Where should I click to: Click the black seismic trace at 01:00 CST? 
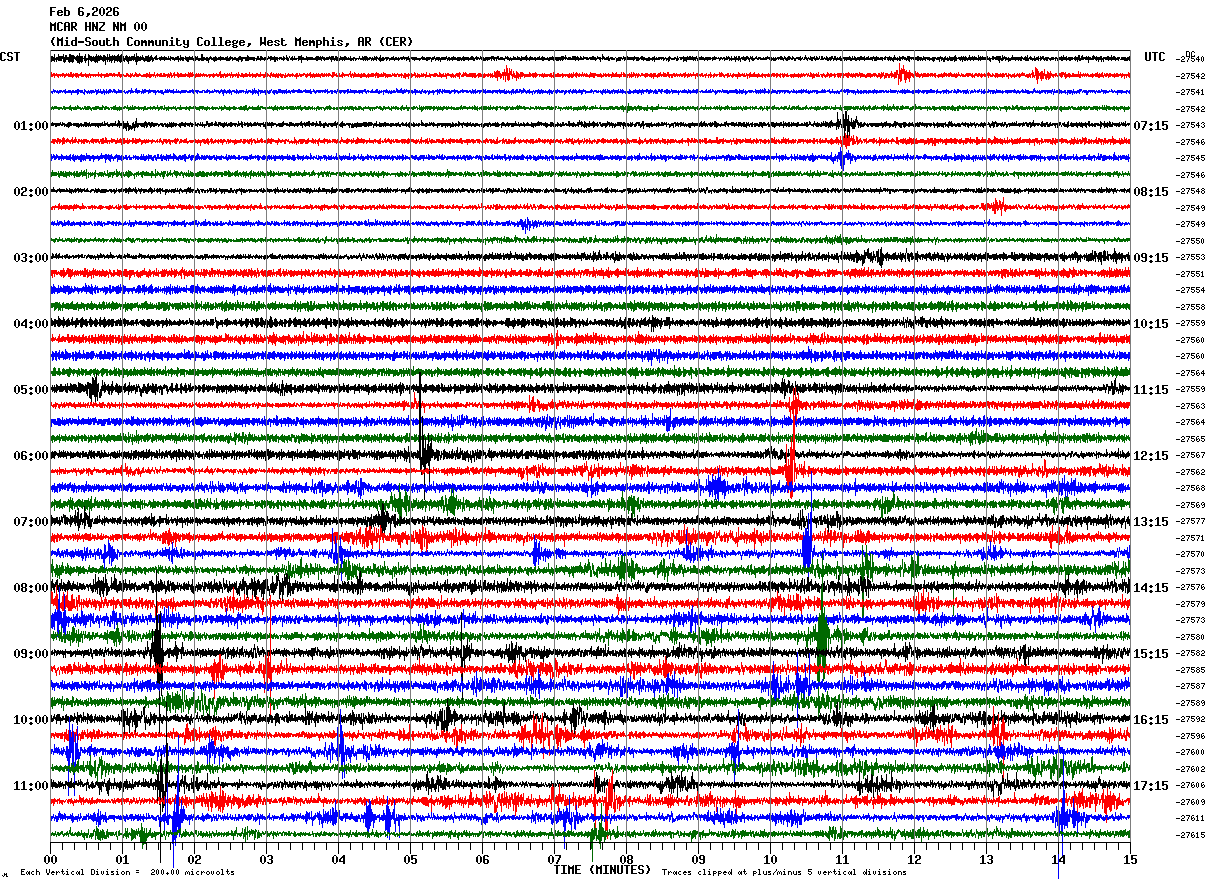[590, 125]
